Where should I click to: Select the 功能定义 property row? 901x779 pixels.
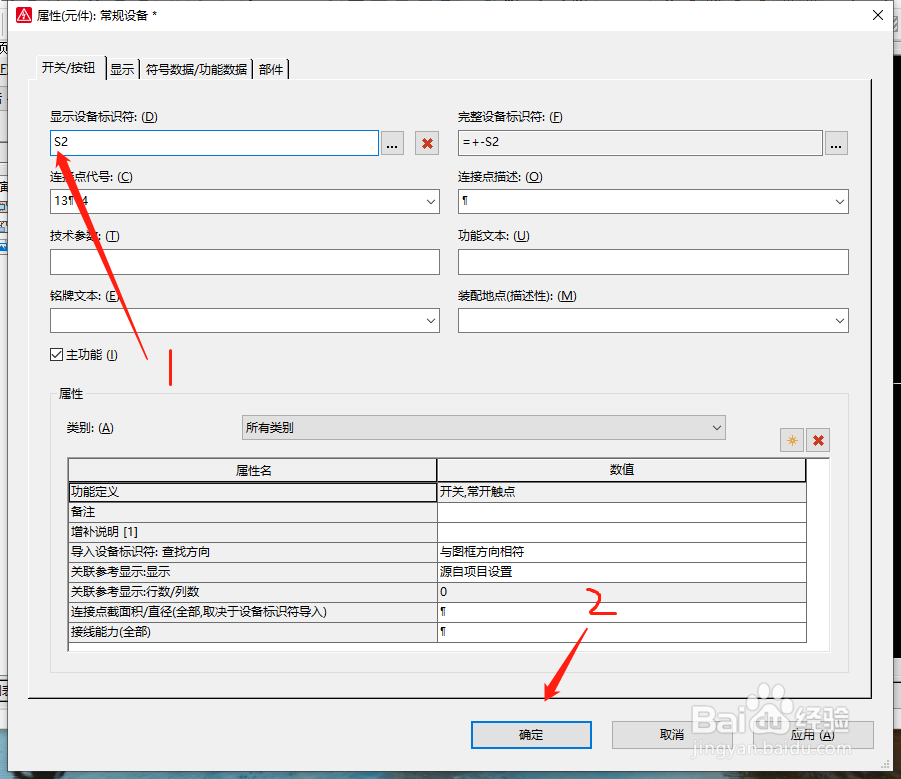click(253, 492)
